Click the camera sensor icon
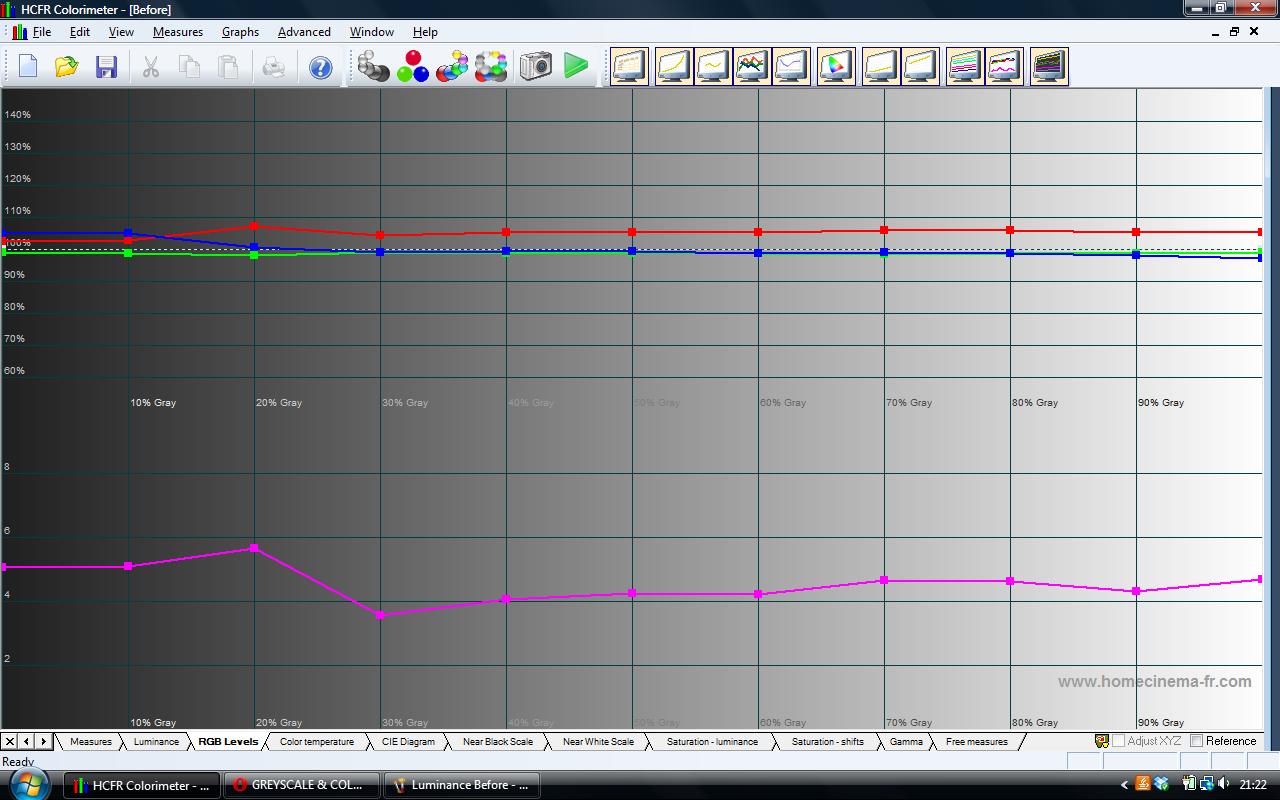 point(535,67)
